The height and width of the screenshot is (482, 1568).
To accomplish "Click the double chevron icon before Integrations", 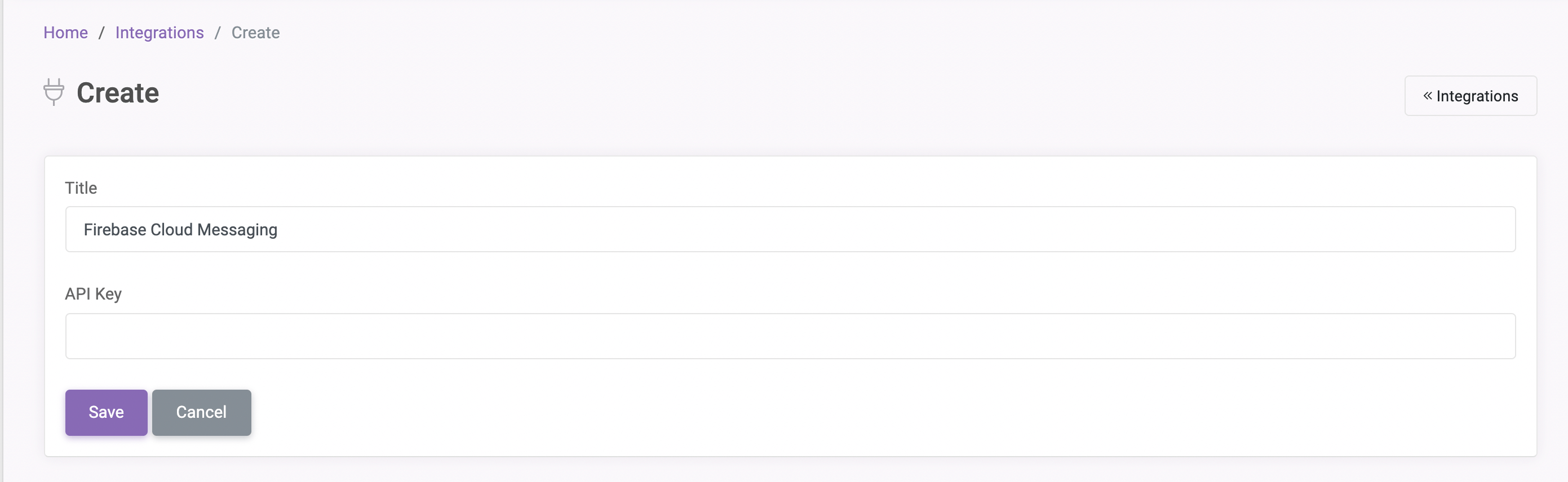I will (1428, 95).
